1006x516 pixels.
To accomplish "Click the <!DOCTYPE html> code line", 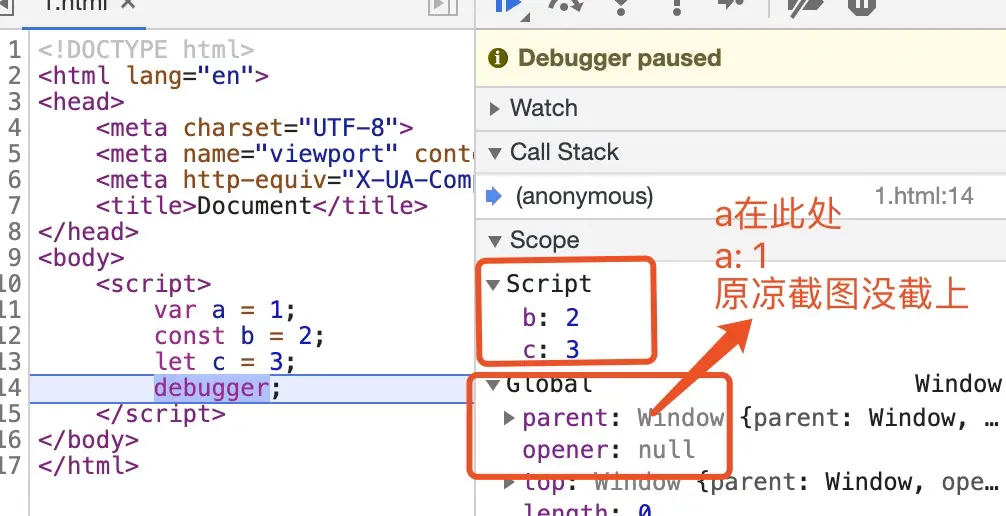I will pos(146,49).
